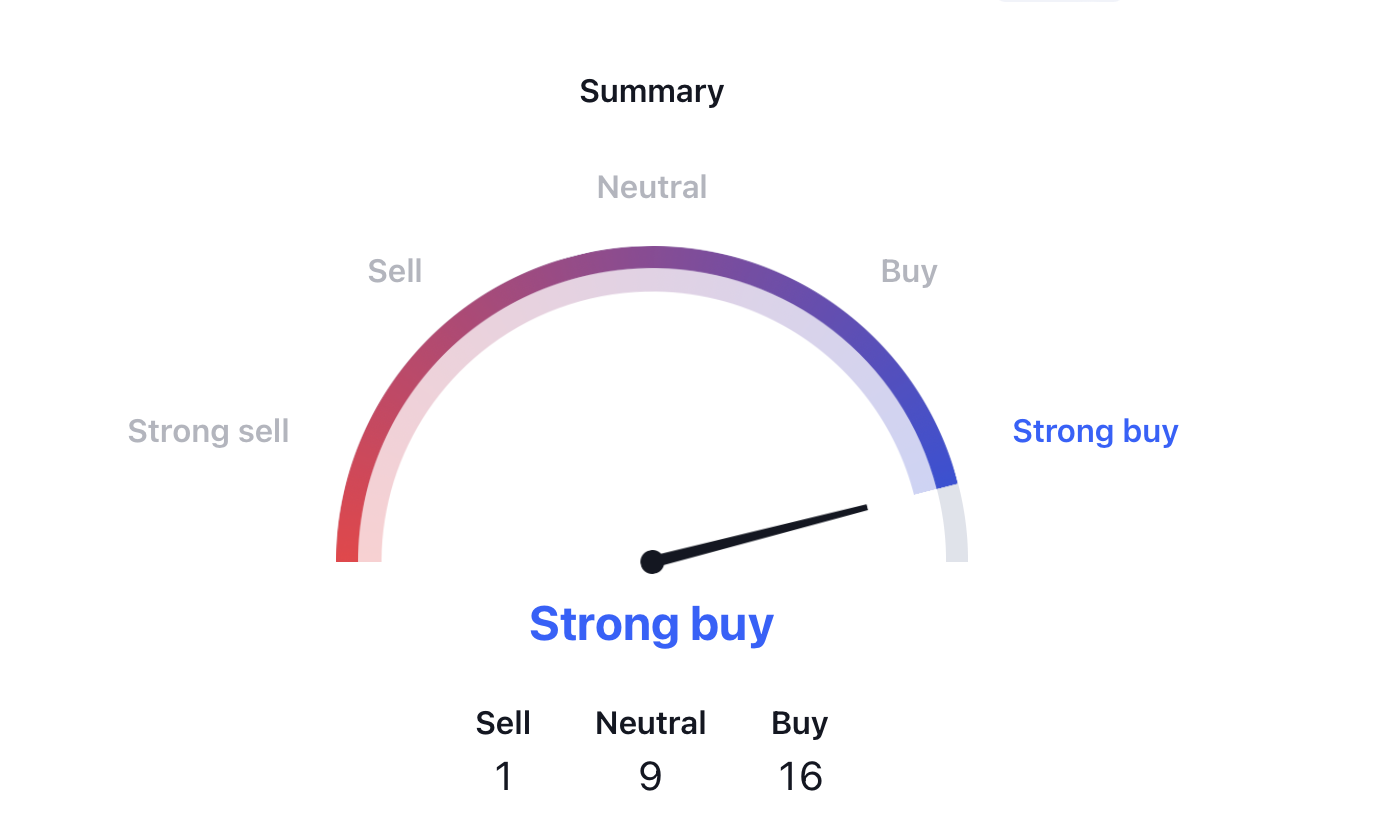Click the gray Buy label beside the arc
The image size is (1388, 838).
909,271
